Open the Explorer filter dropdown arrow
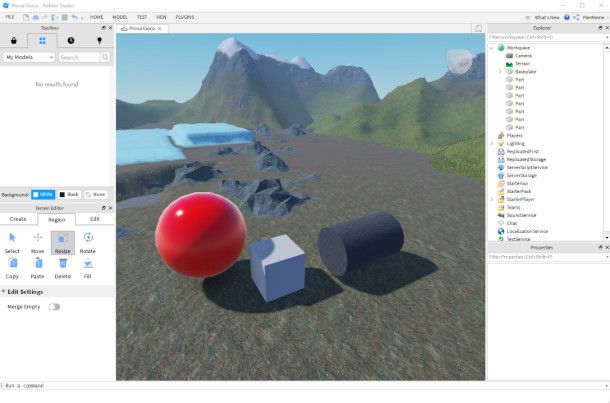The image size is (610, 403). click(x=607, y=37)
